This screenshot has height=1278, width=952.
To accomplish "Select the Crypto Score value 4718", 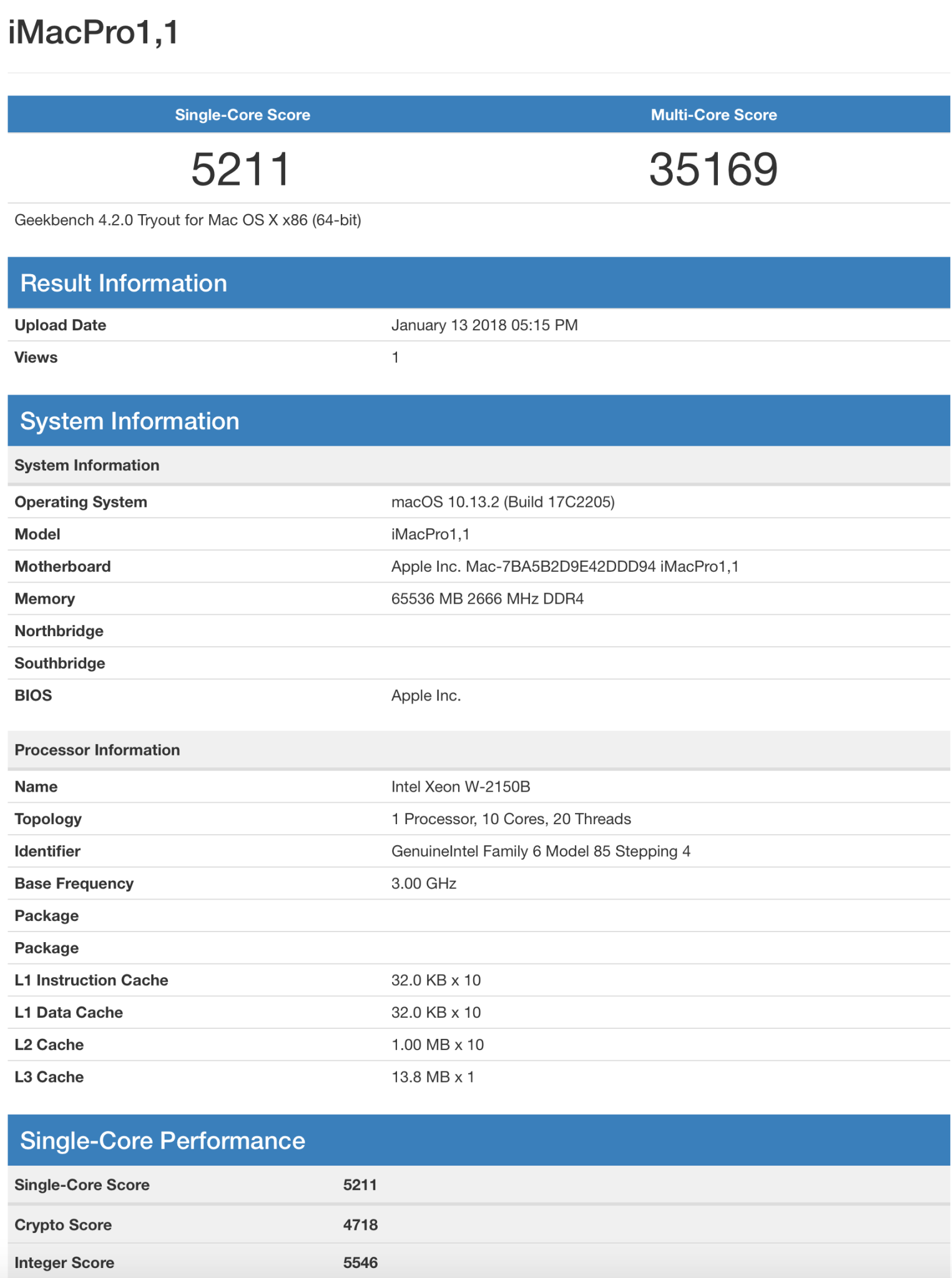I will [361, 1225].
